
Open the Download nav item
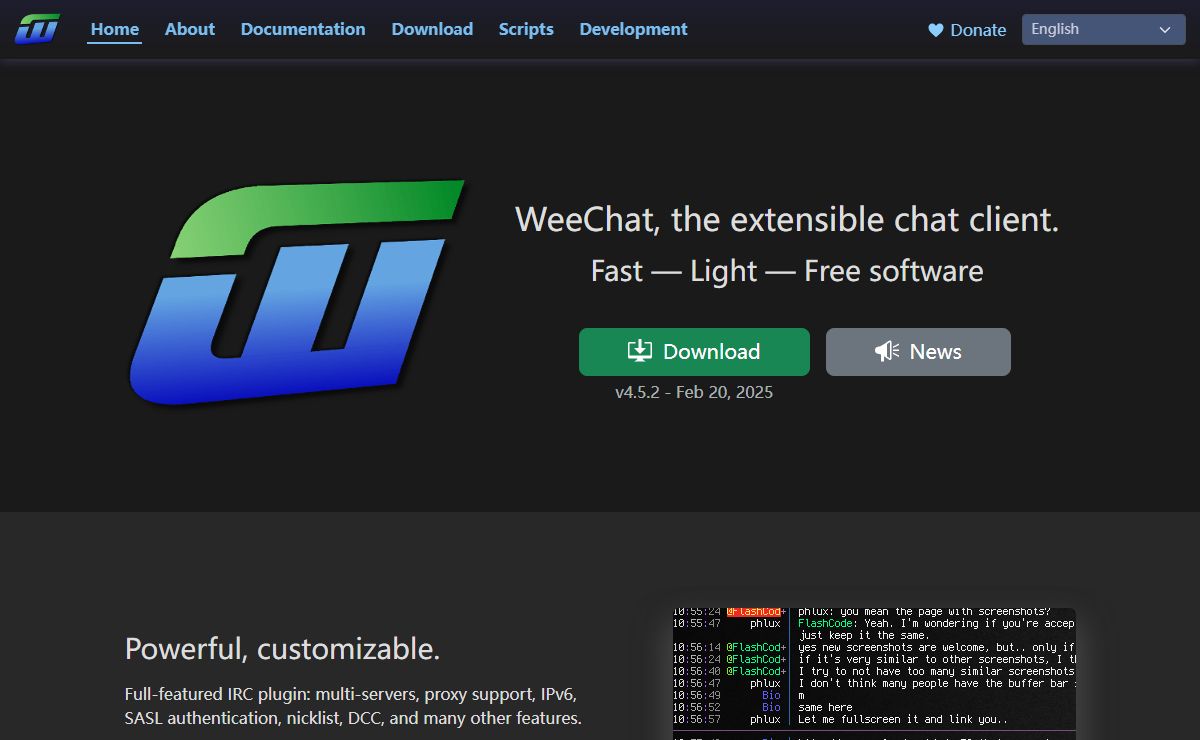[x=432, y=29]
